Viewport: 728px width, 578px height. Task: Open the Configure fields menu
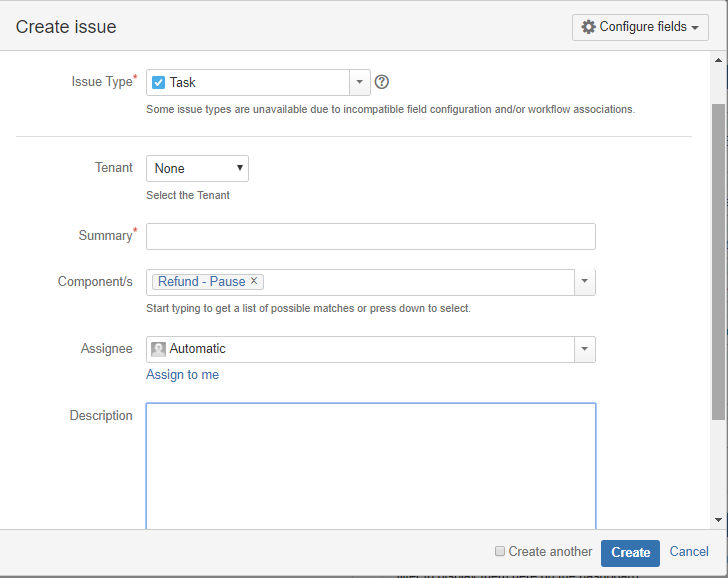pos(640,27)
